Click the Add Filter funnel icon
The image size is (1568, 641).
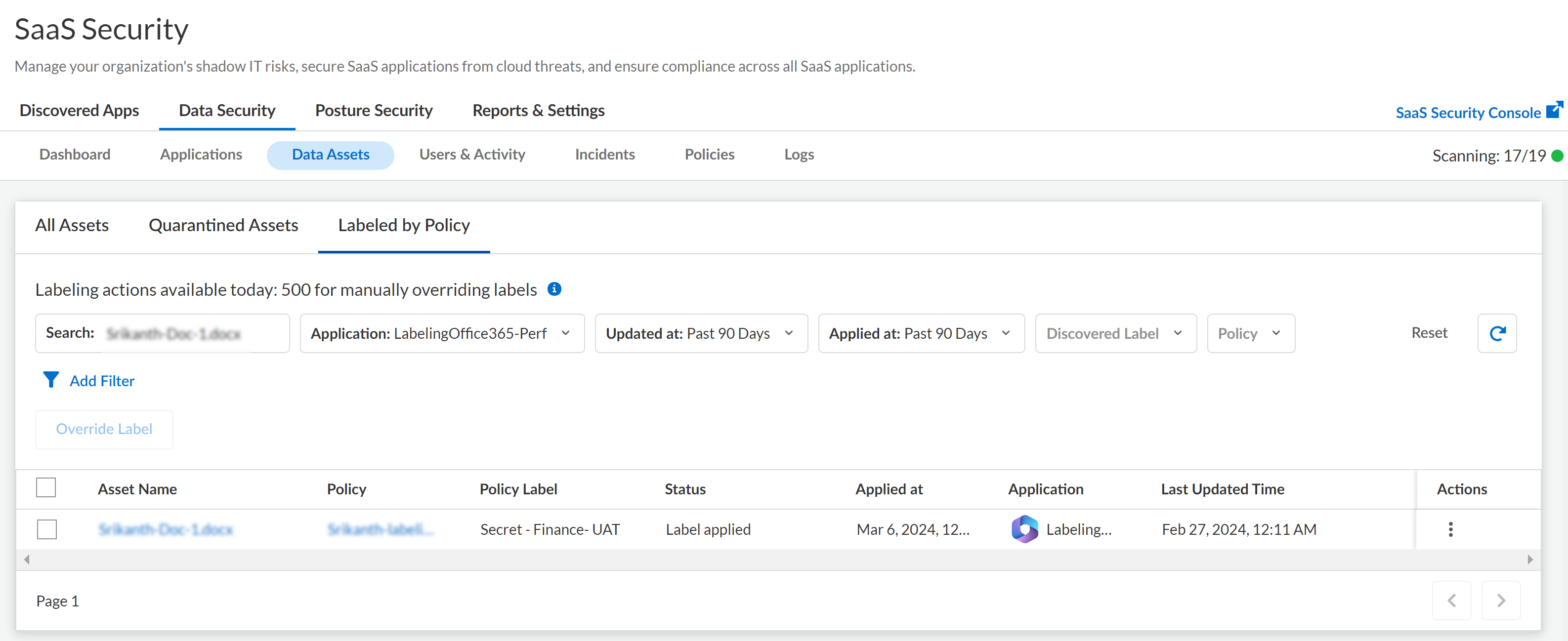[51, 380]
